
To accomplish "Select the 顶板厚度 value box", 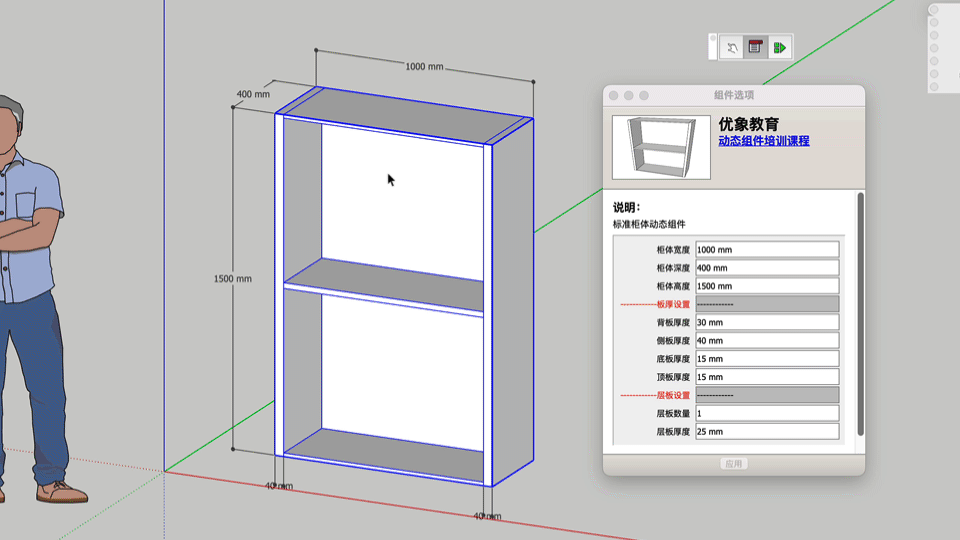I will point(766,377).
